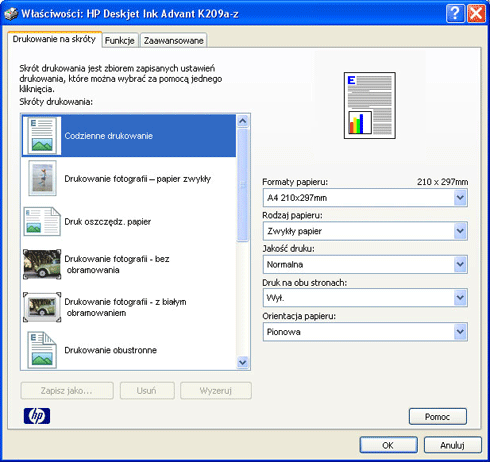
Task: Click the printer icon in title bar
Action: click(11, 14)
